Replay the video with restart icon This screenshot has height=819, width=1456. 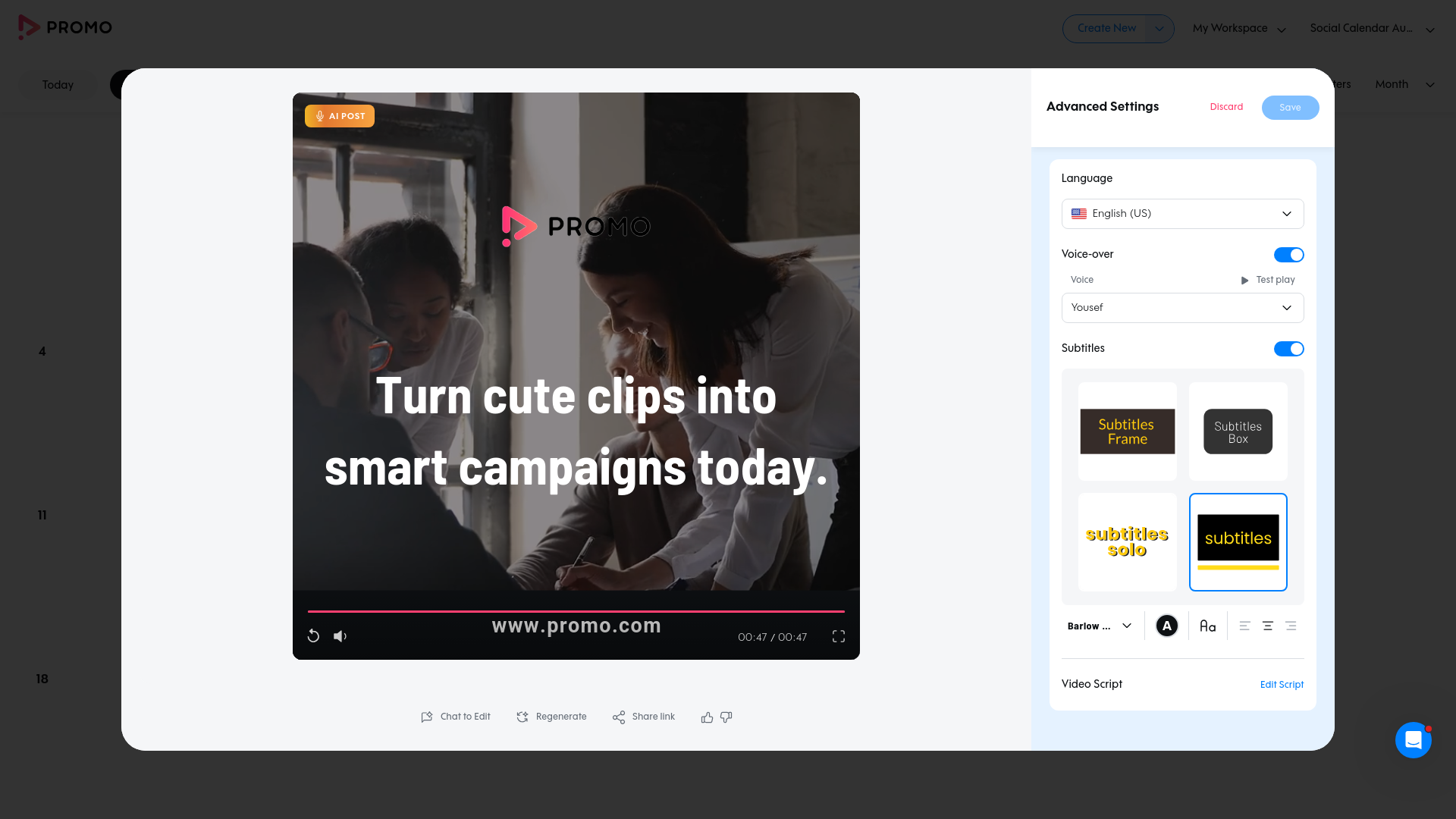point(313,636)
